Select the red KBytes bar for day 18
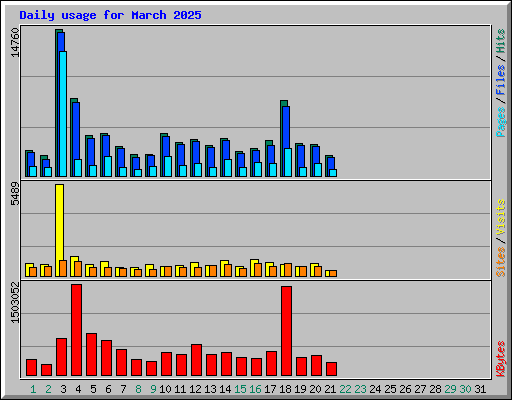 286,331
